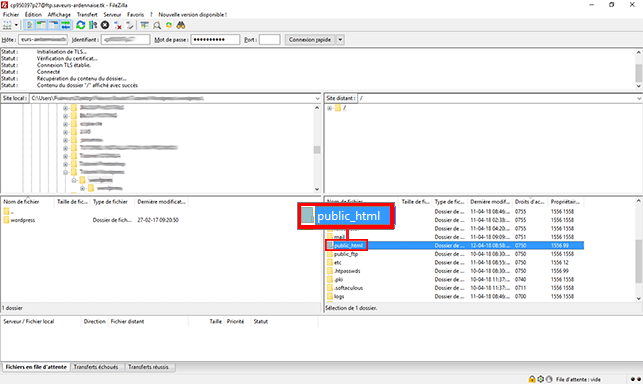This screenshot has height=384, width=643.
Task: Open the Site Manager icon
Action: point(7,25)
